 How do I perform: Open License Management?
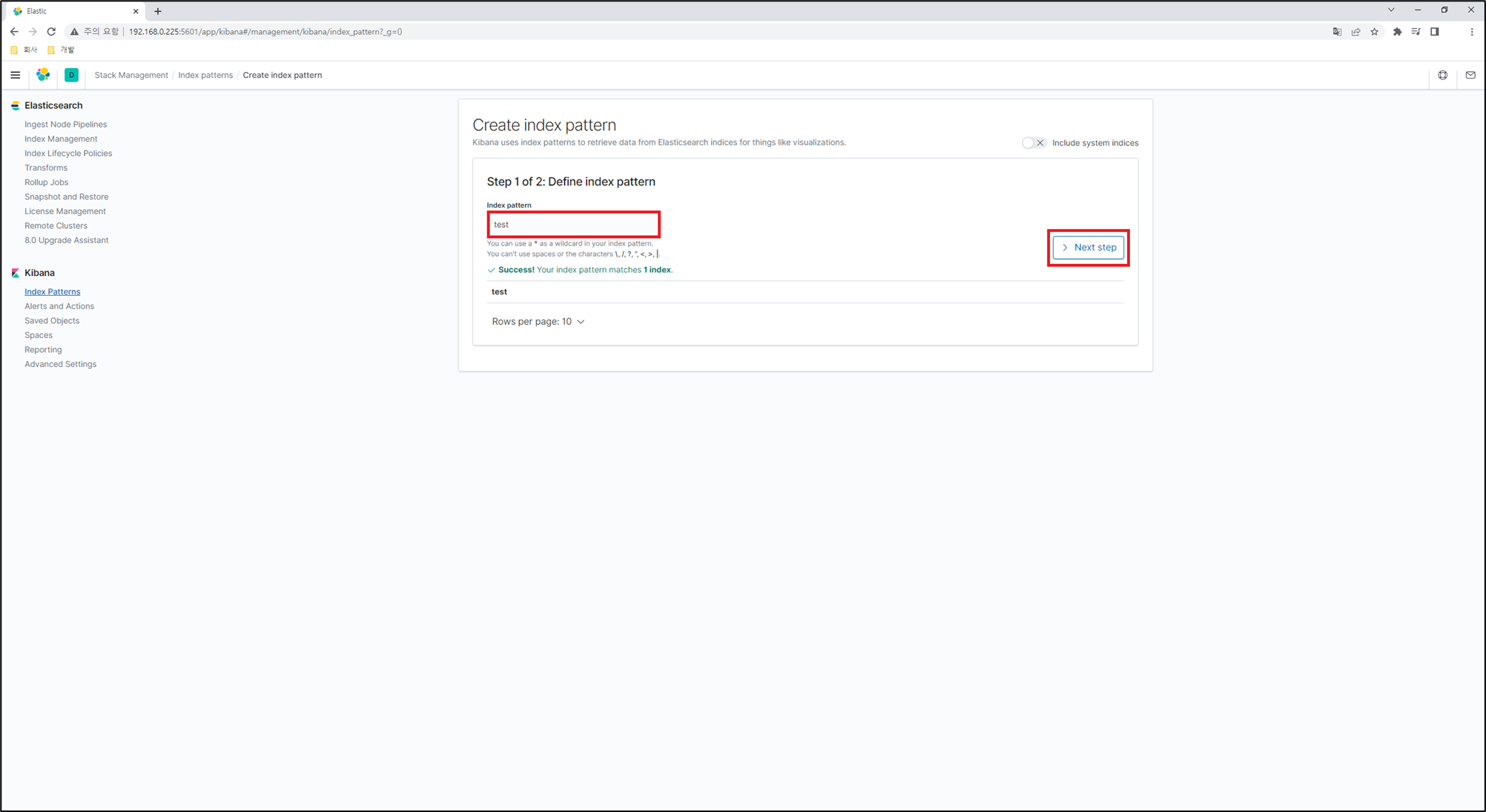click(x=65, y=211)
